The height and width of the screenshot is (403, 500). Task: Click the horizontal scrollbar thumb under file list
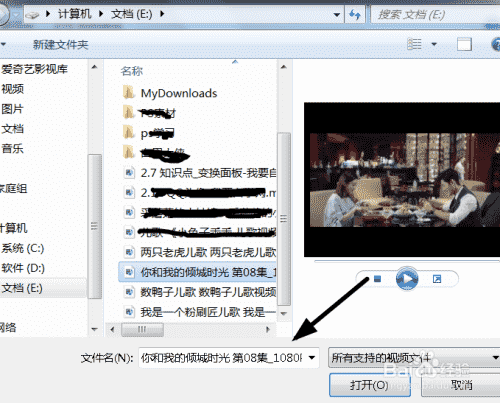coord(142,329)
